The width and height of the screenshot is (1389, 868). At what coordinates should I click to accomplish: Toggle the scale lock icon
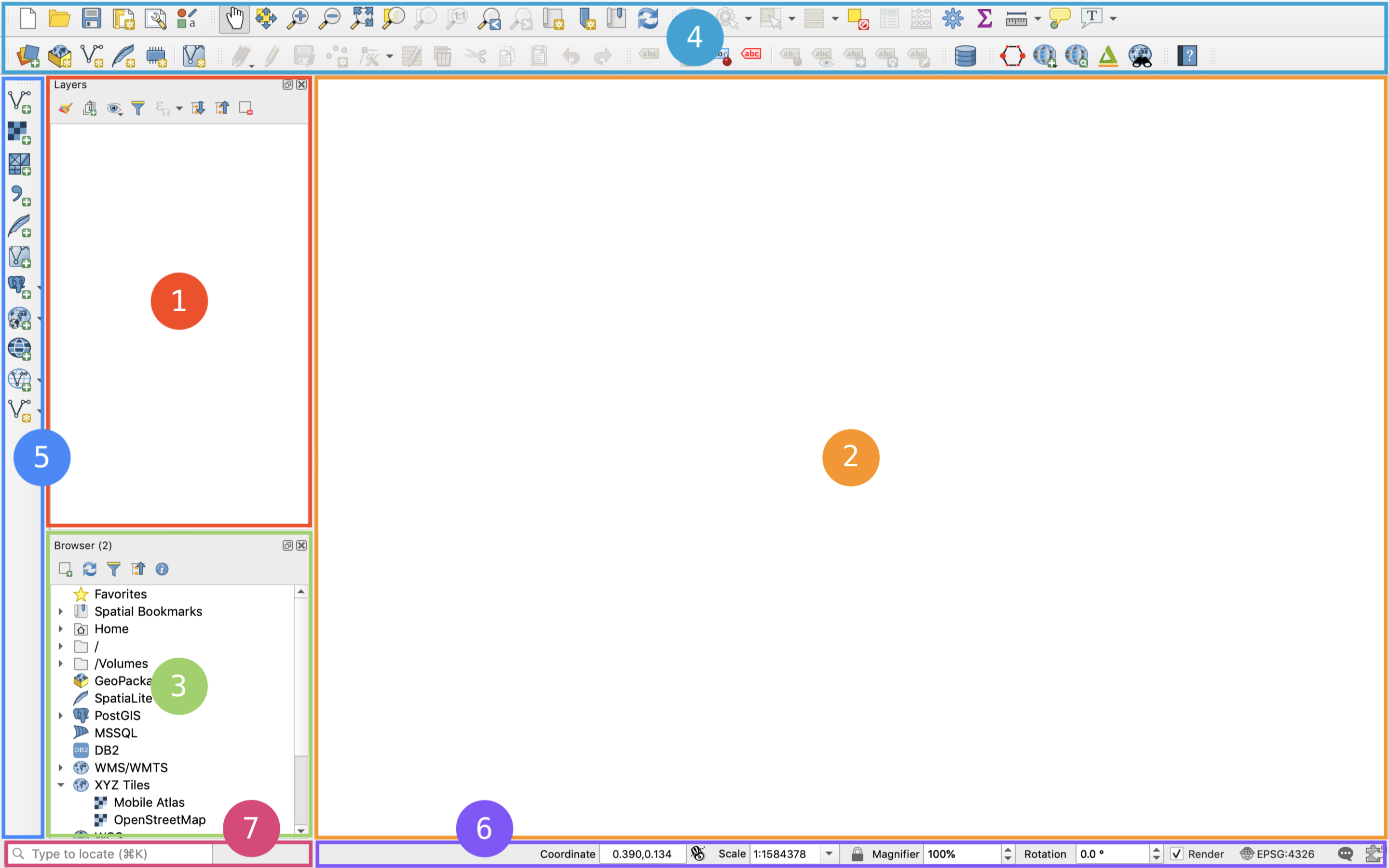point(858,854)
